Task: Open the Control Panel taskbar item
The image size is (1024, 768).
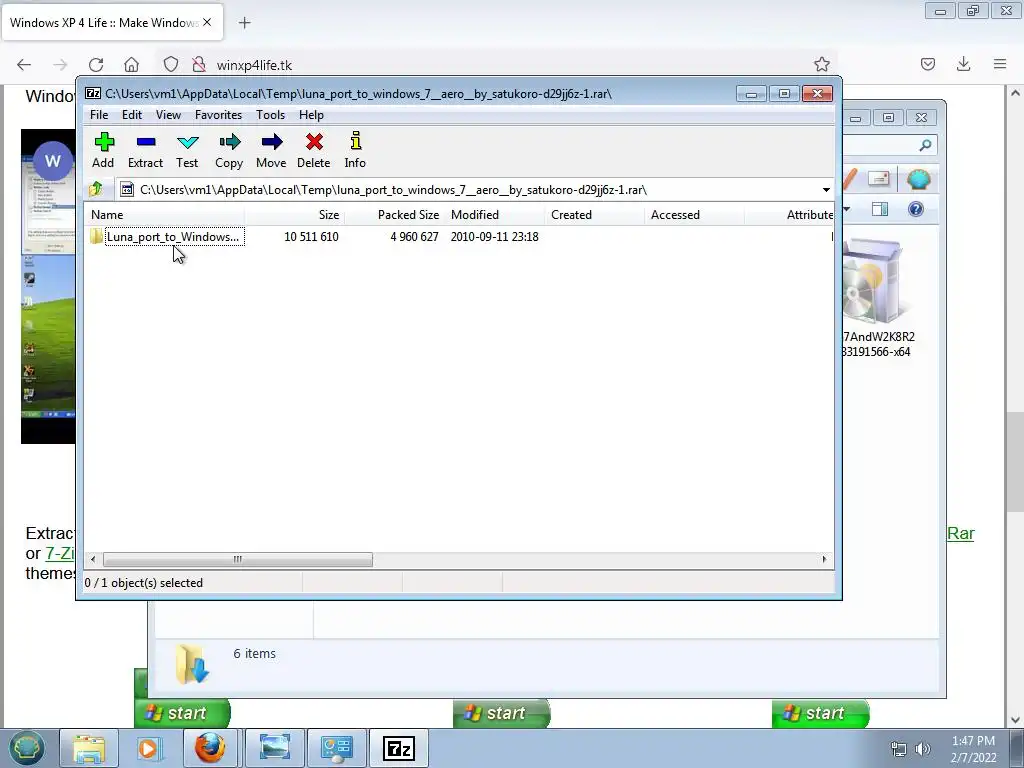Action: (x=337, y=748)
